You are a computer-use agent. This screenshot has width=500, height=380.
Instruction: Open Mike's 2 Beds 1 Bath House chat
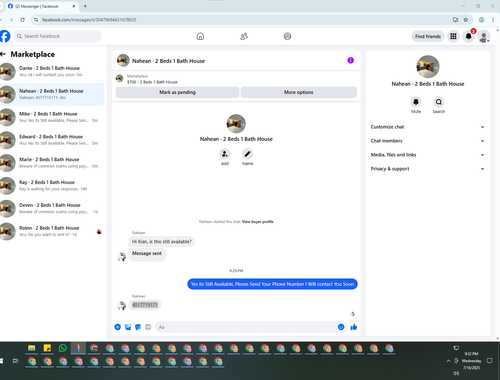pyautogui.click(x=52, y=117)
